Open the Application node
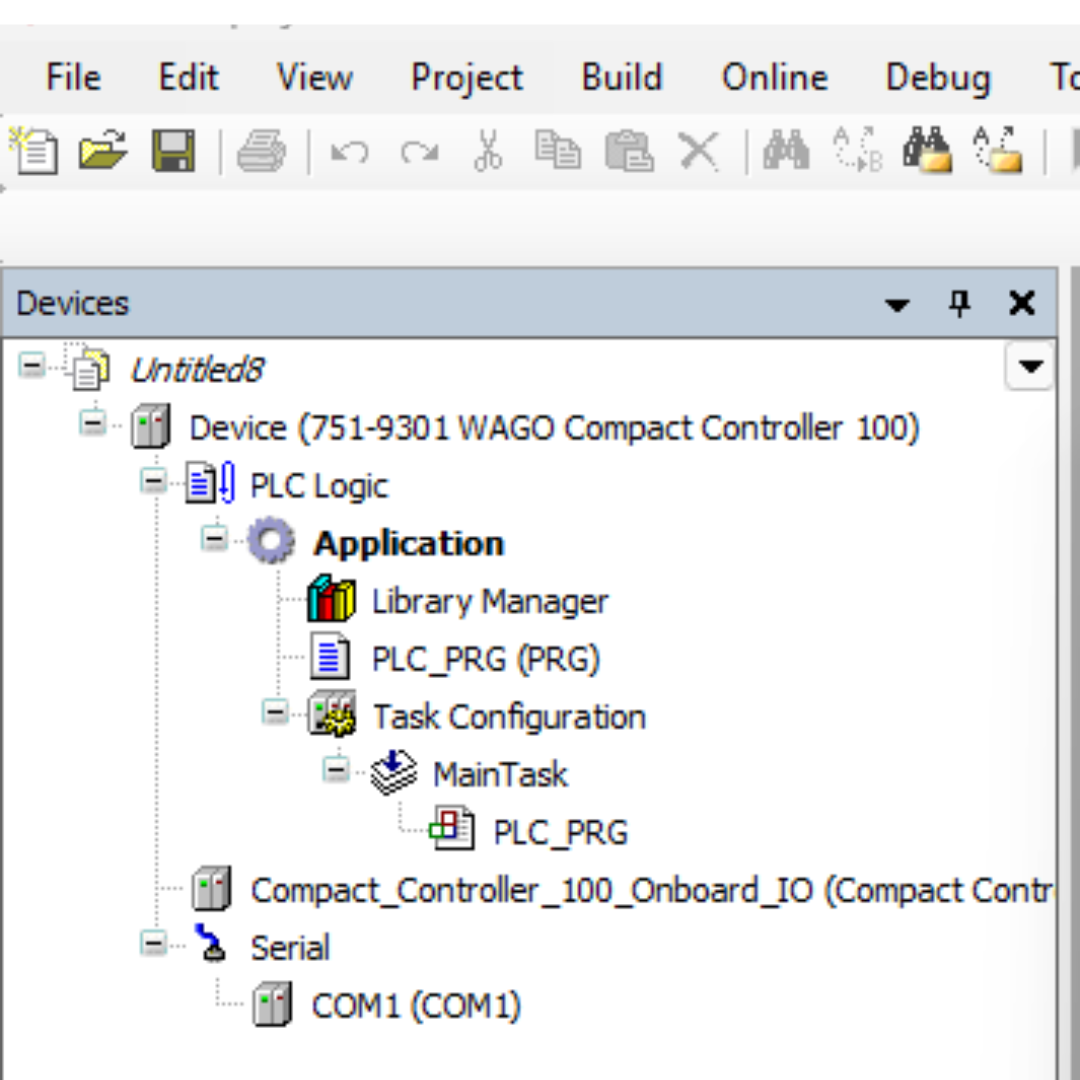 (x=408, y=542)
